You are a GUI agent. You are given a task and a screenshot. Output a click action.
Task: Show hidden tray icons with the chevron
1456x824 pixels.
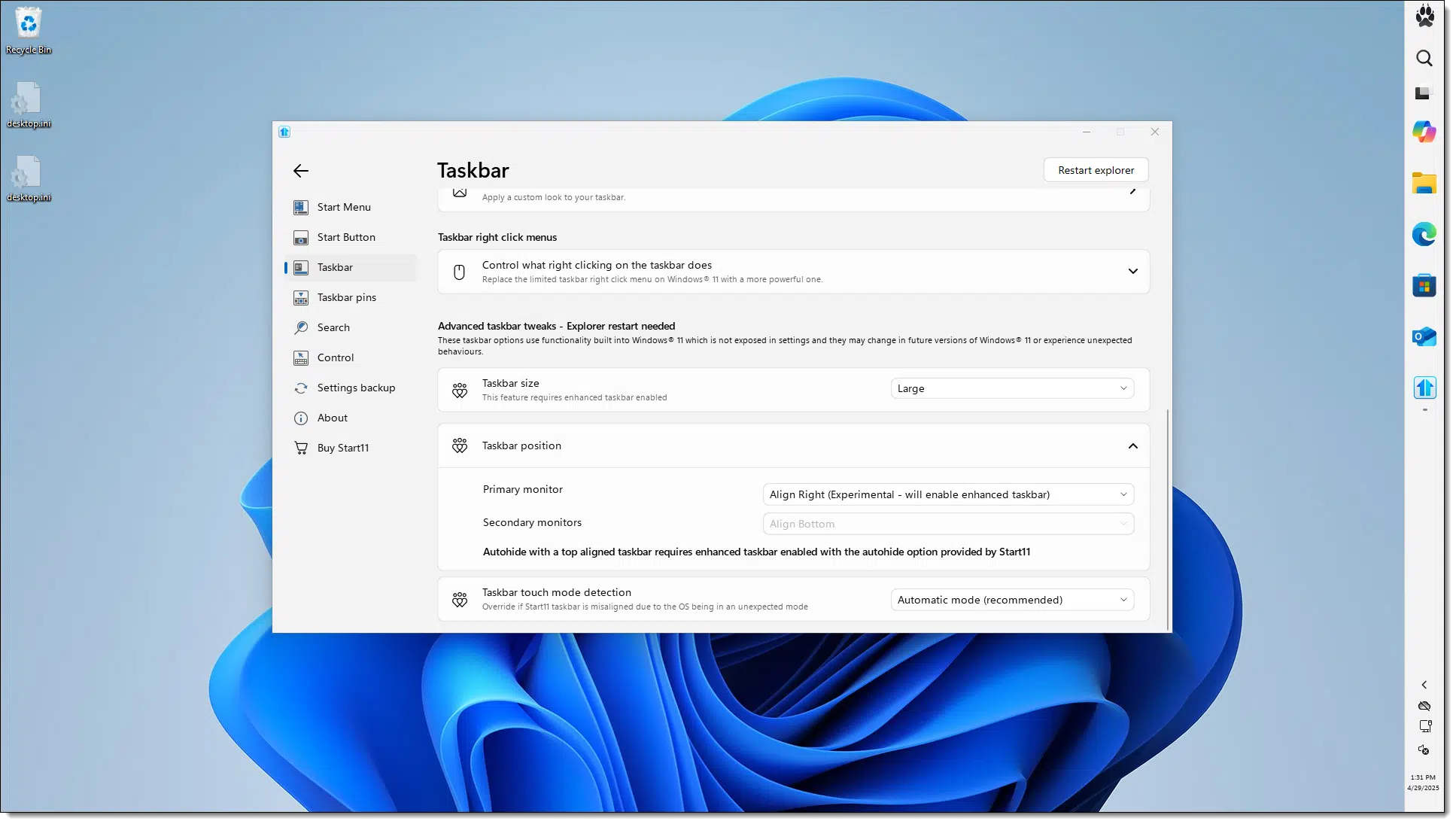1424,685
